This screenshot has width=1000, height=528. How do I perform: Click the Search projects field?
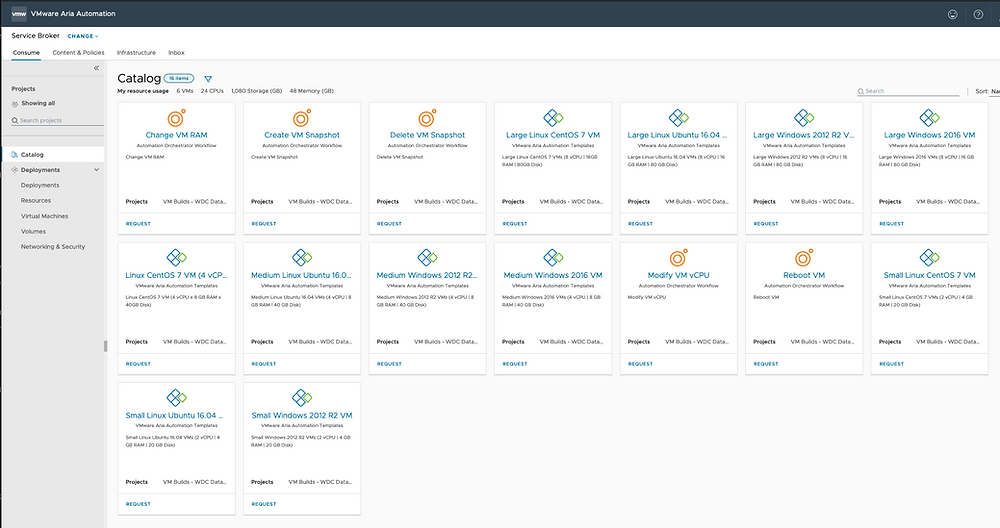[57, 121]
